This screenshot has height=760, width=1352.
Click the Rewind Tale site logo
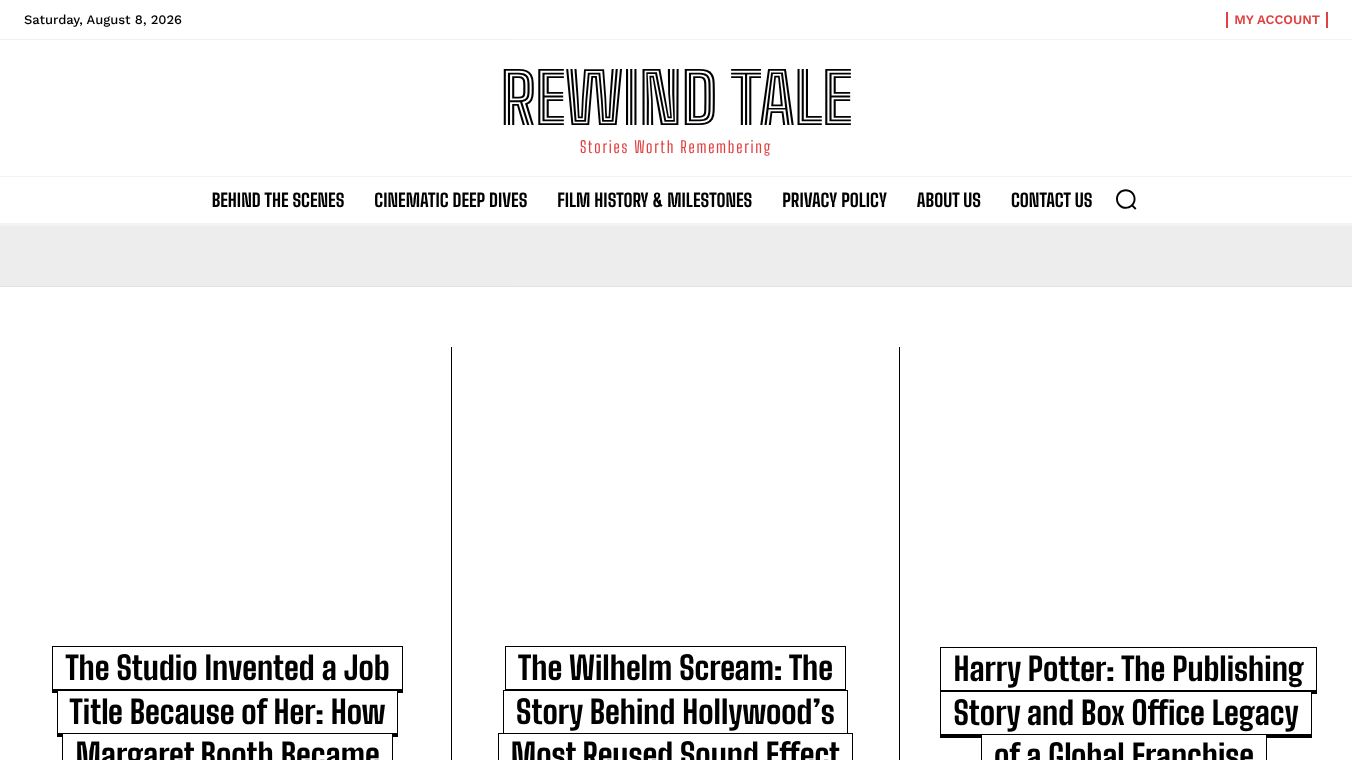pos(676,98)
